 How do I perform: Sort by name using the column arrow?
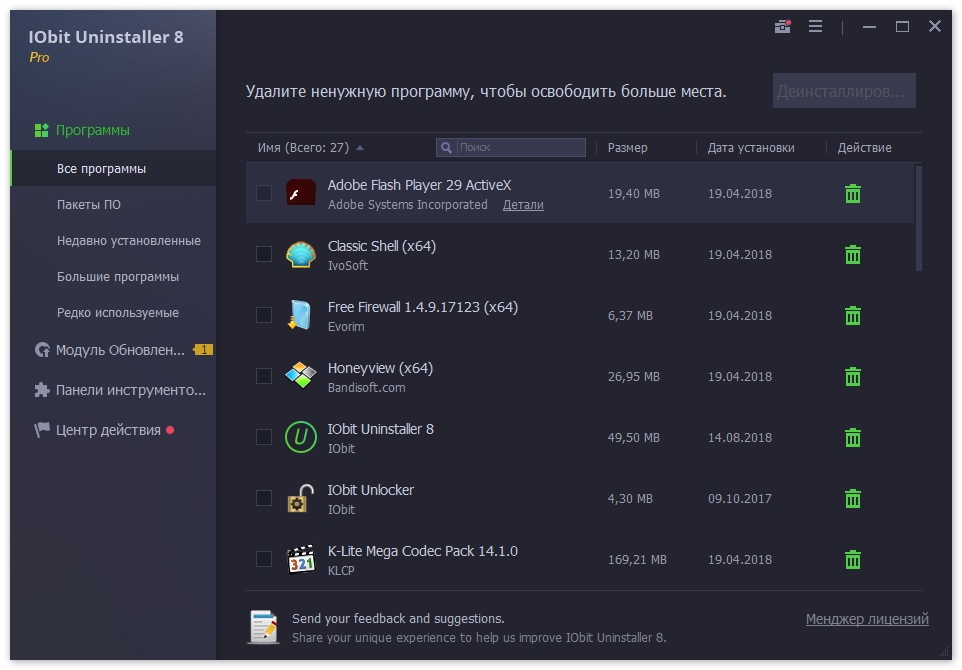pos(360,148)
